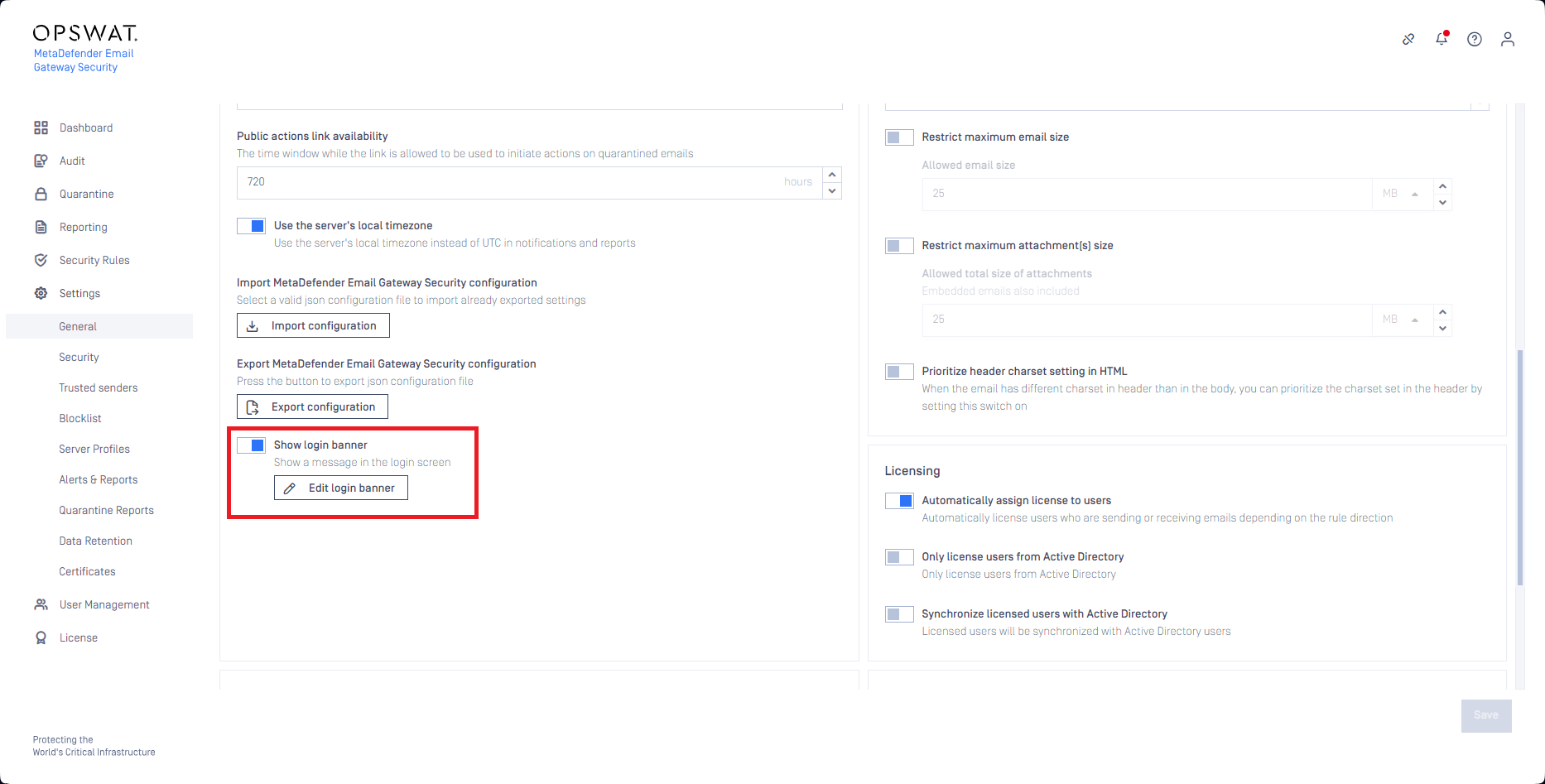The width and height of the screenshot is (1545, 784).
Task: Increase allowed total attachments size value
Action: [x=1442, y=312]
